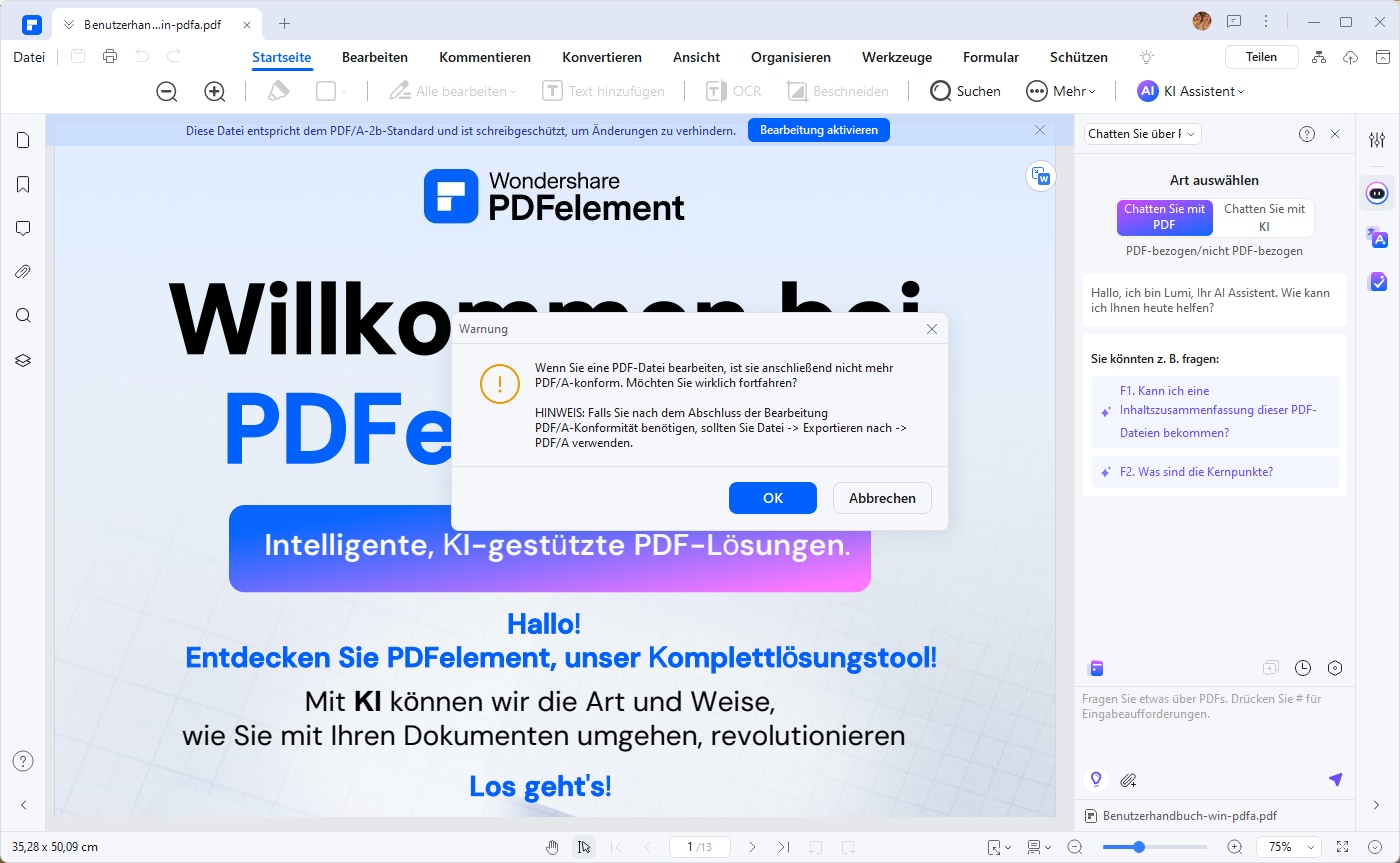Switch to the Schützen tab

[1079, 57]
